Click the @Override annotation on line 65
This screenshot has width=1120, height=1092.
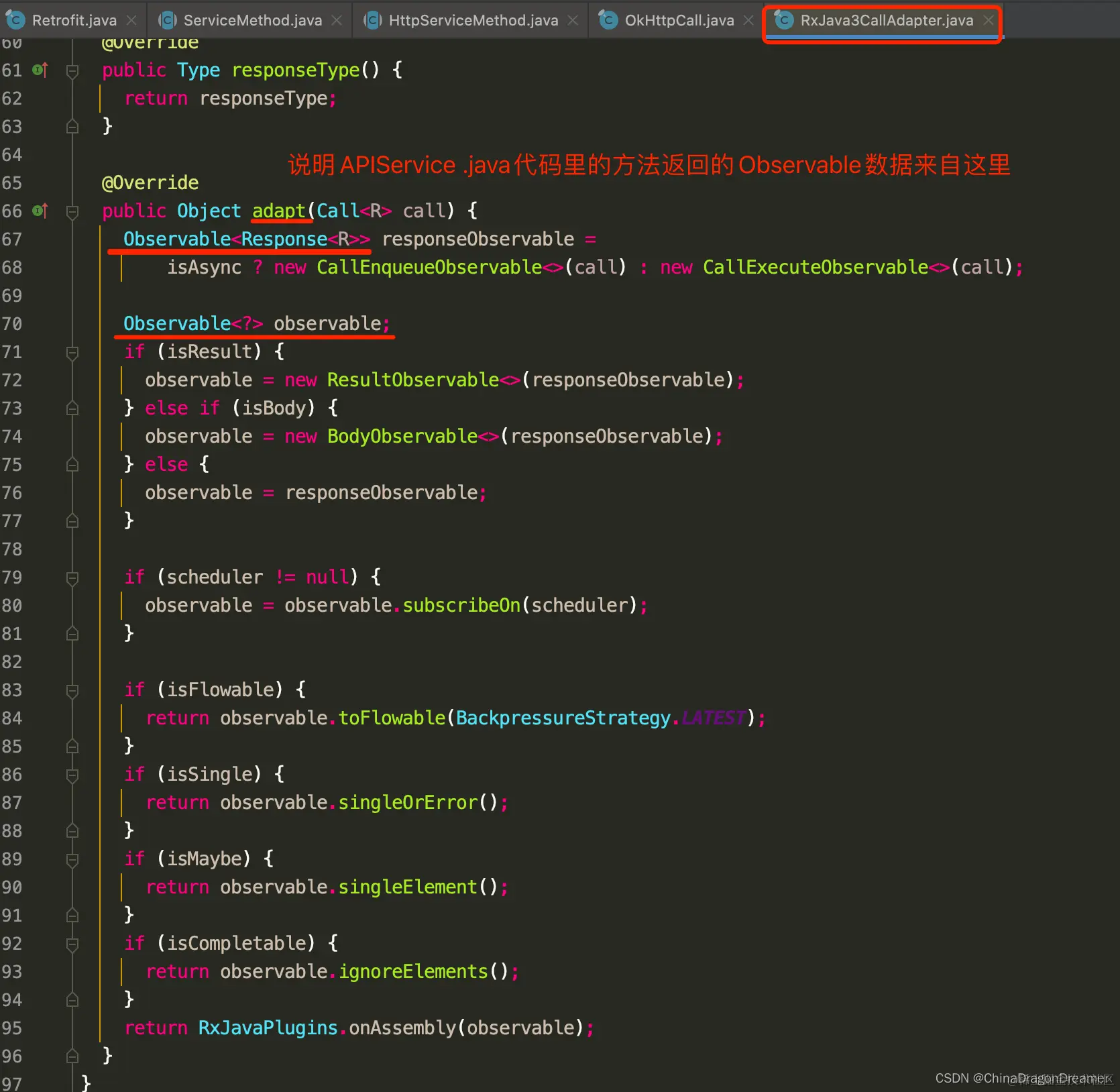(x=150, y=182)
